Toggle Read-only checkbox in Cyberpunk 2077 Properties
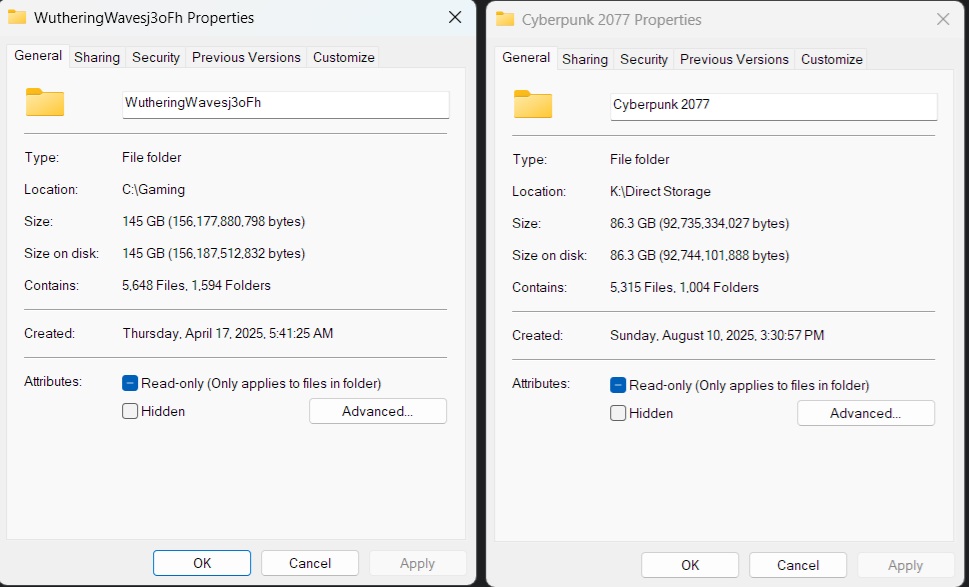This screenshot has height=587, width=969. [x=618, y=385]
